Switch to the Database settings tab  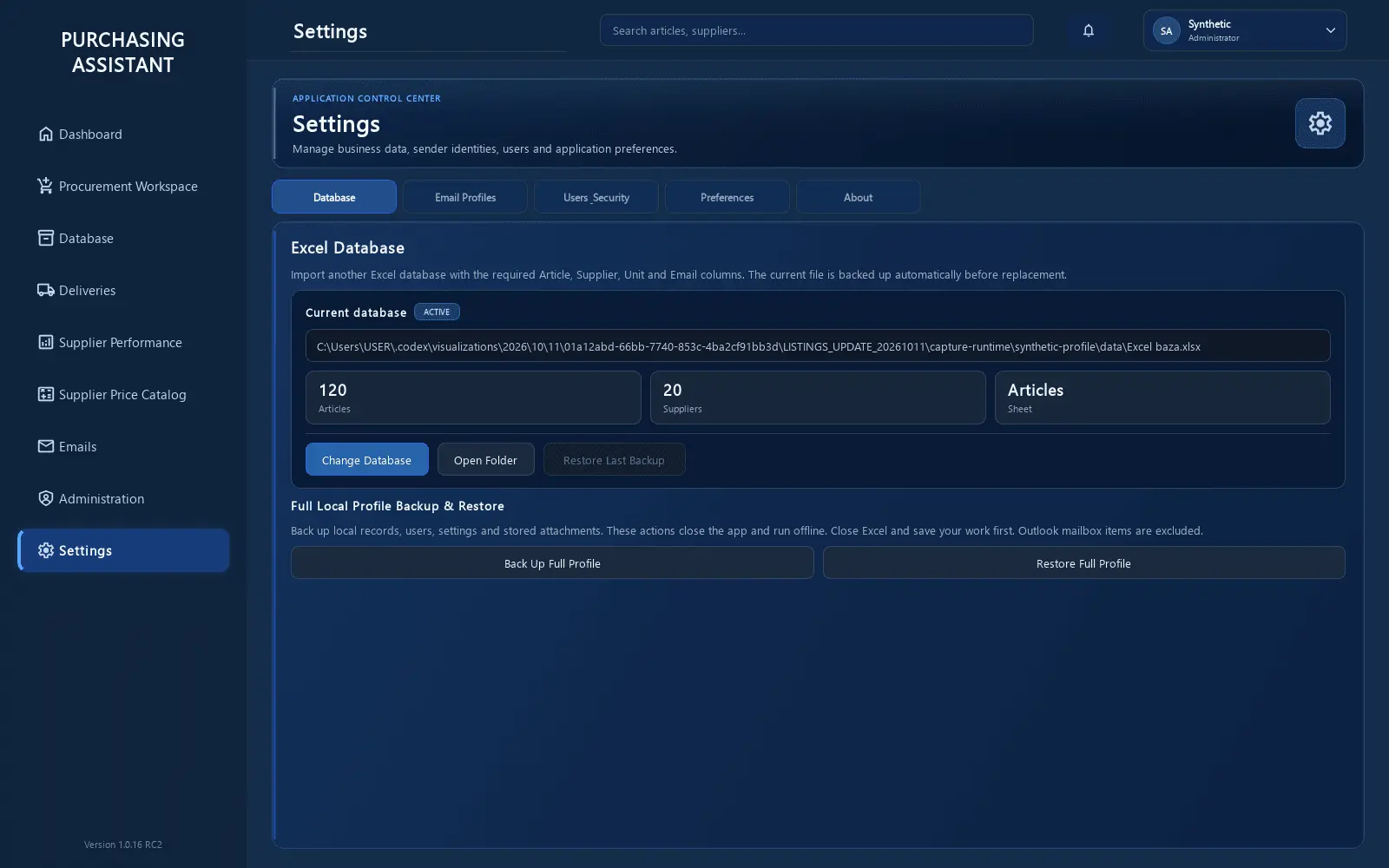(334, 197)
